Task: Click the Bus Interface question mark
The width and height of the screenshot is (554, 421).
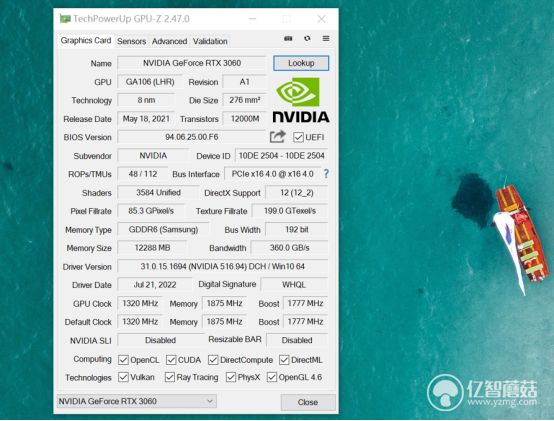Action: [326, 174]
